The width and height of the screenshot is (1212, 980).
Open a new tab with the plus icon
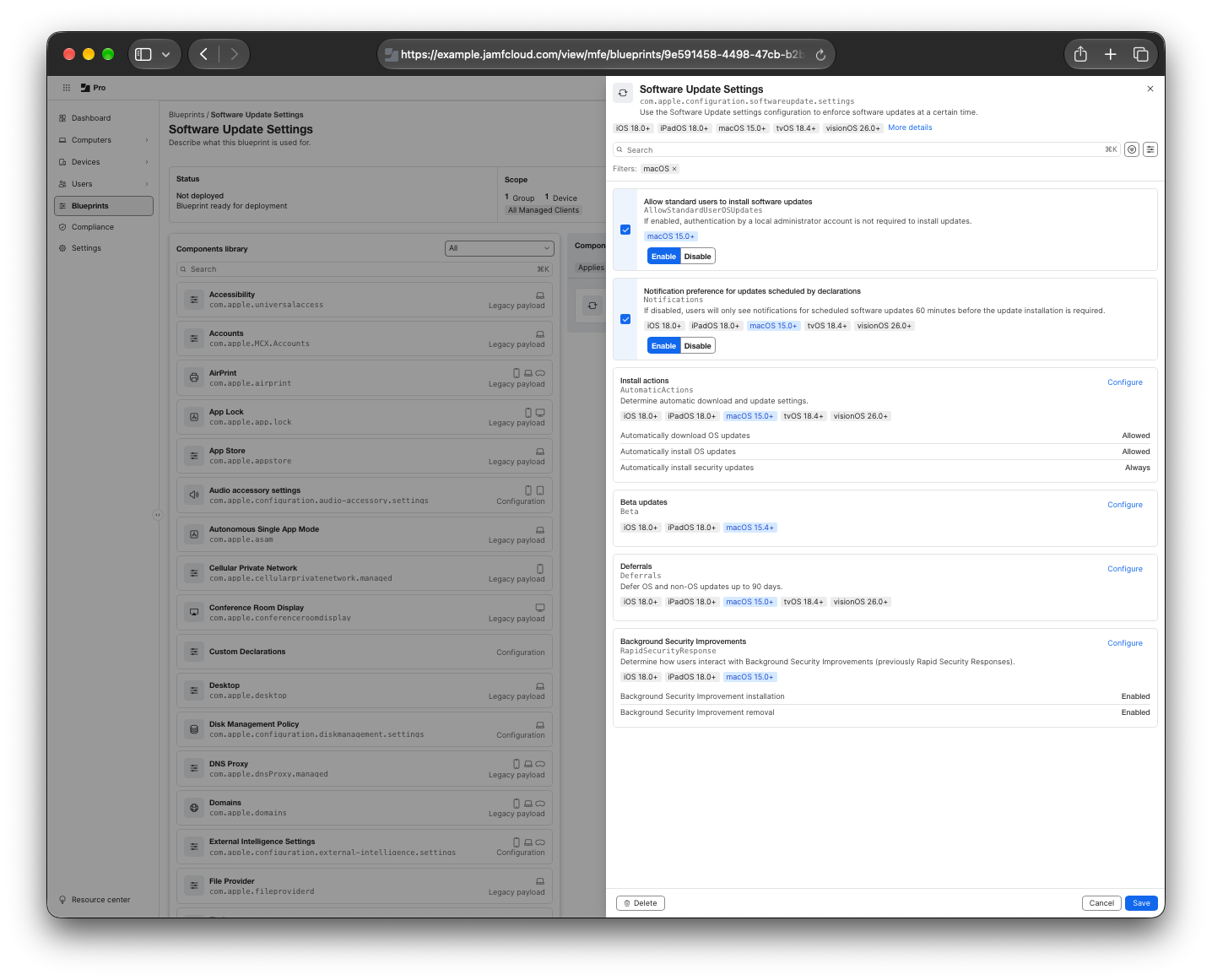point(1111,54)
